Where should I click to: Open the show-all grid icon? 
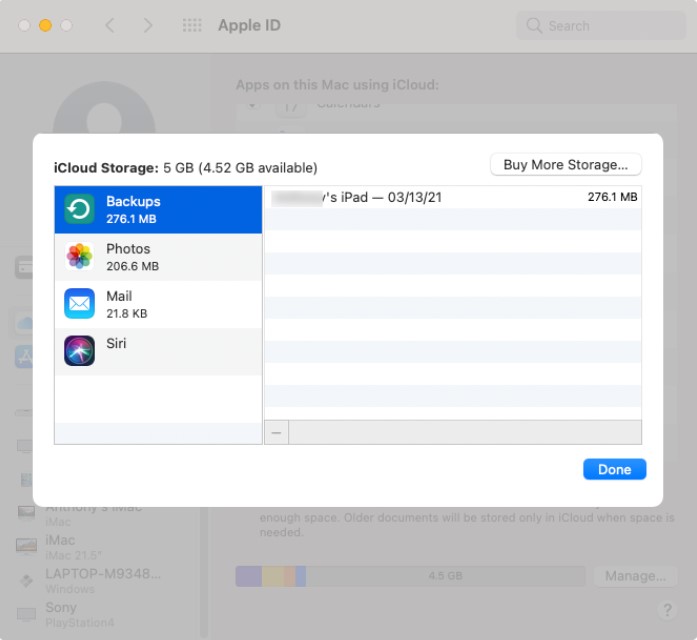pos(192,25)
